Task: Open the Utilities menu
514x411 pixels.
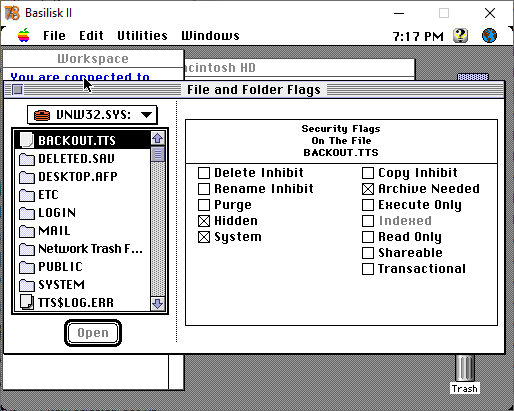Action: click(x=142, y=35)
